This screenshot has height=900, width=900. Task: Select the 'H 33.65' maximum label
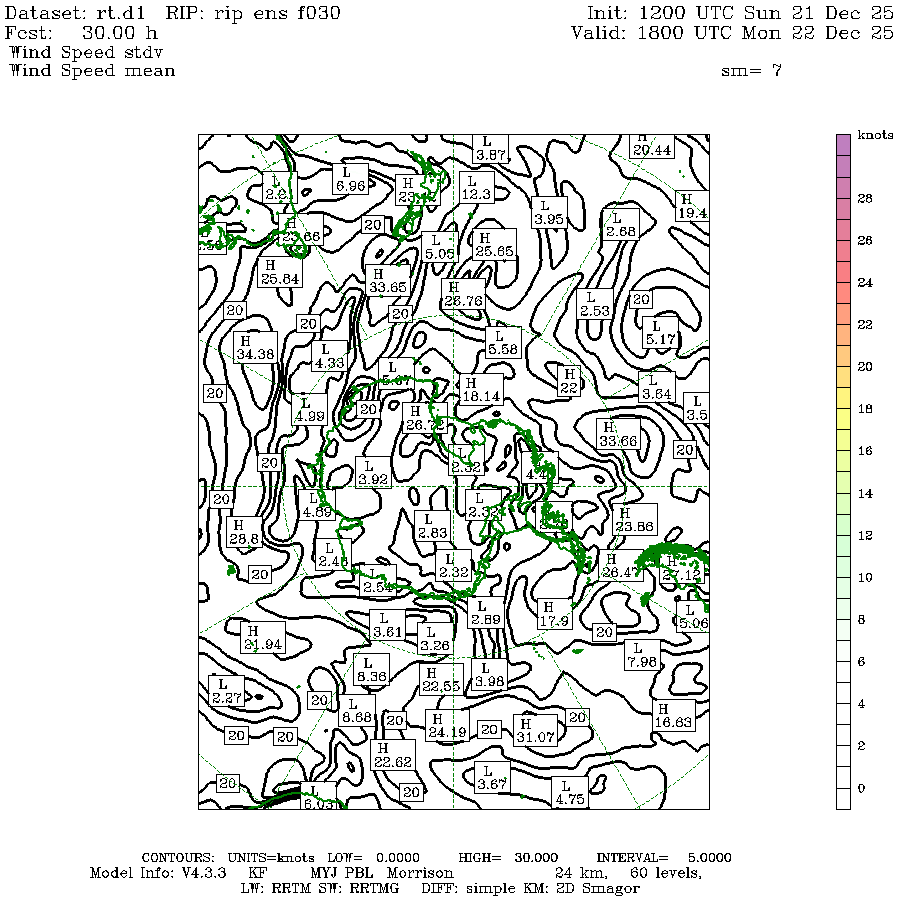point(388,280)
